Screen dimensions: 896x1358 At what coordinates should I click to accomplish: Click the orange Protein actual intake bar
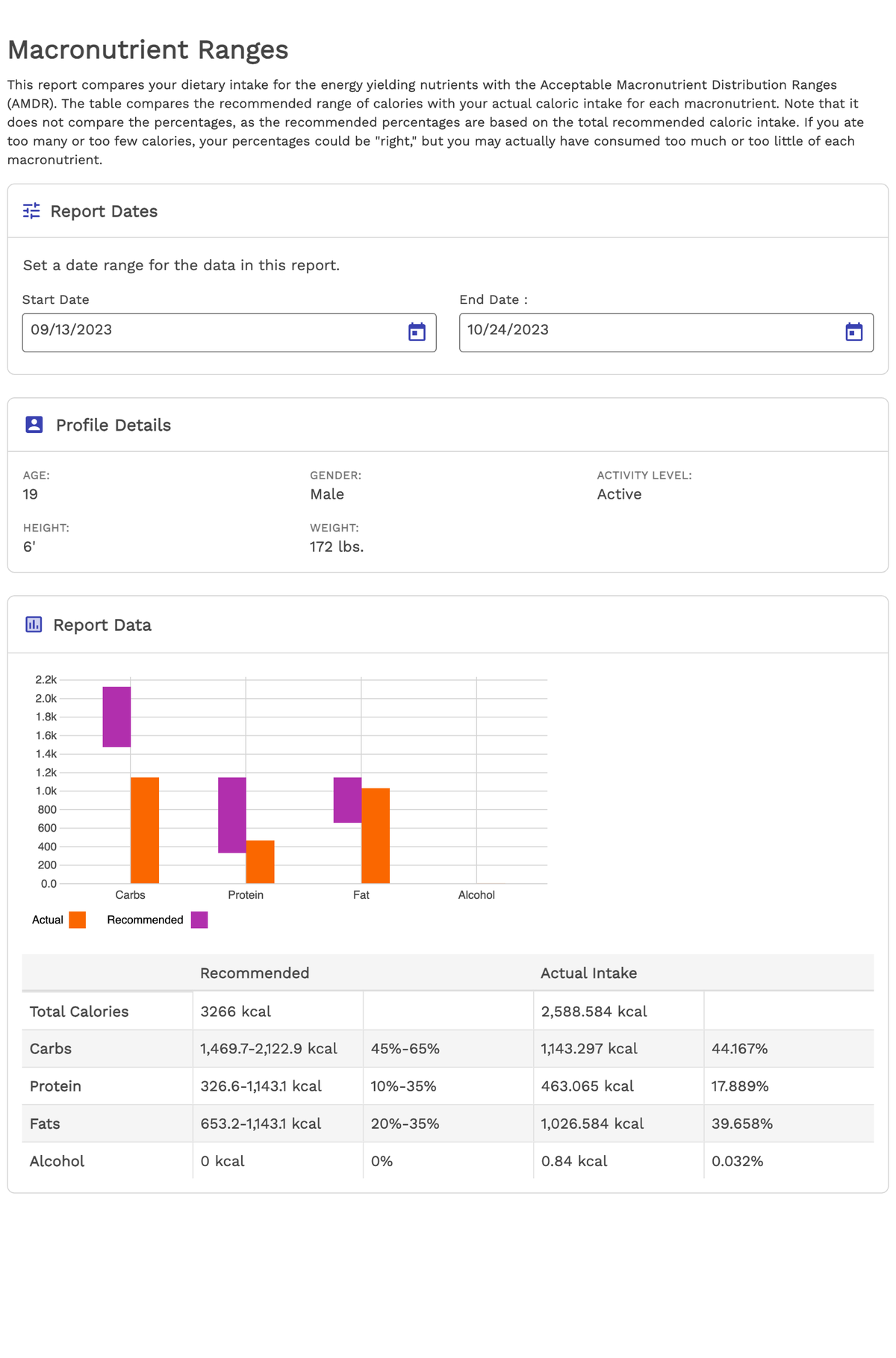(261, 862)
